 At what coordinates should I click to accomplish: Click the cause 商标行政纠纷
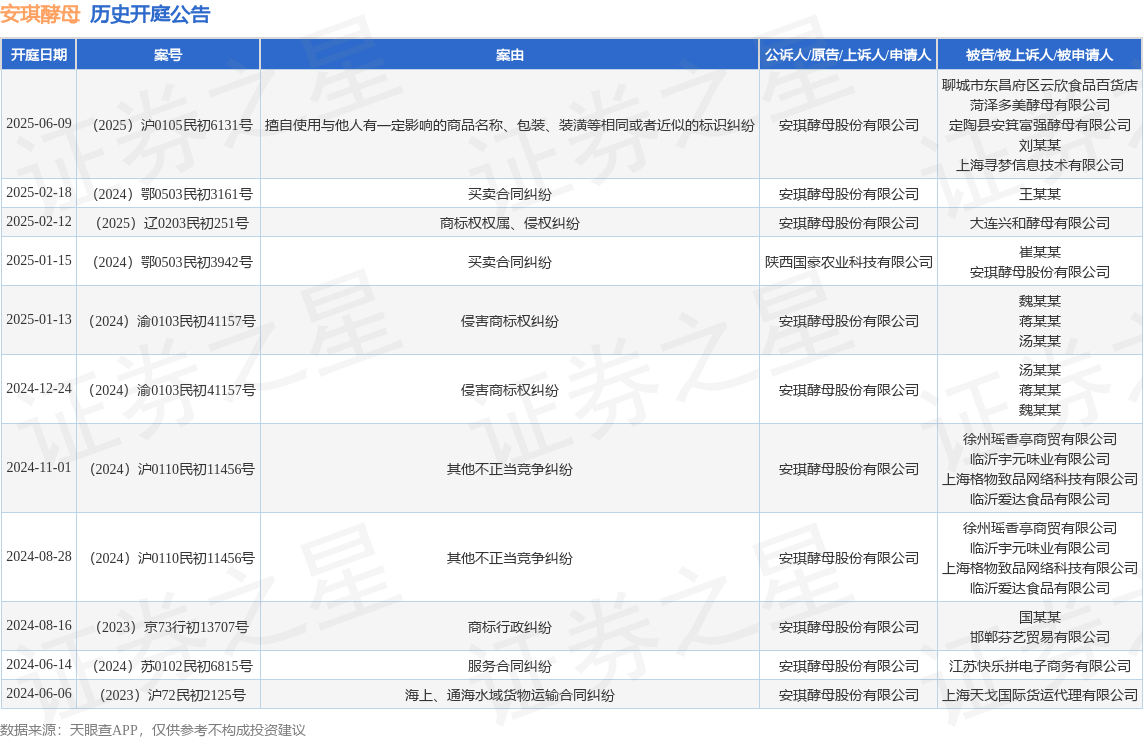point(510,627)
